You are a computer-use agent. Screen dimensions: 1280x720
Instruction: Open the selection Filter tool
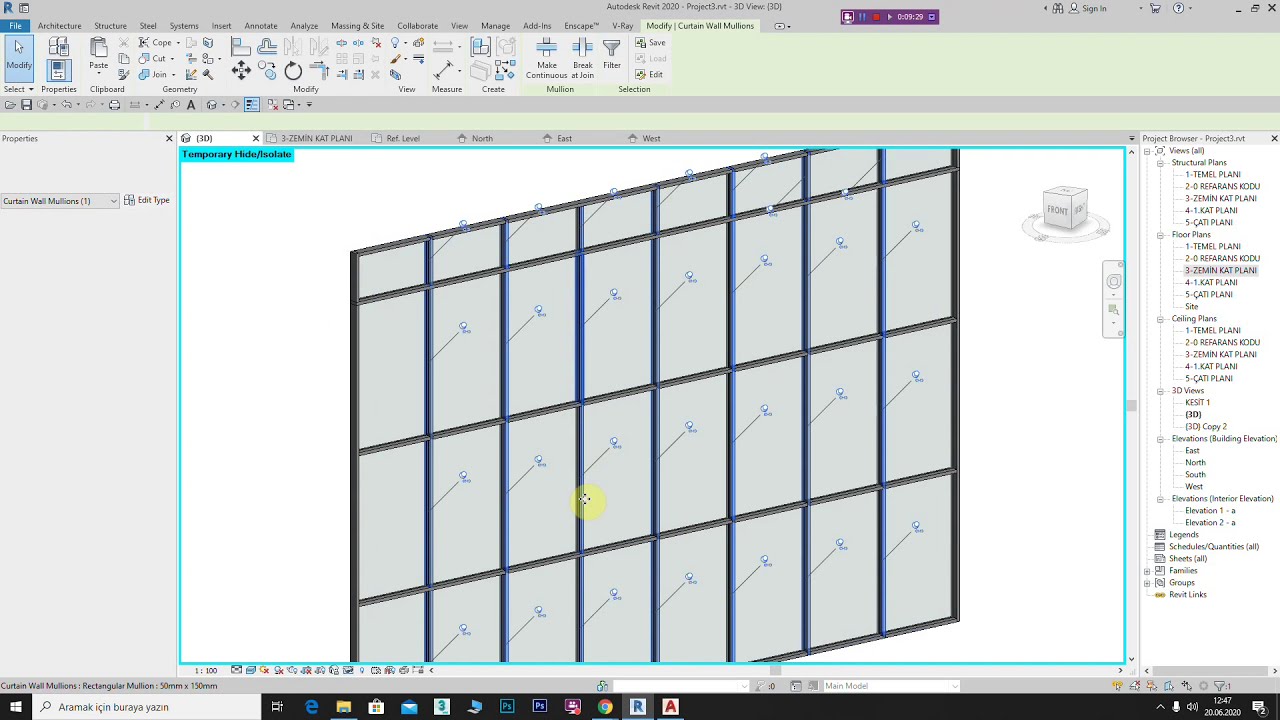612,54
